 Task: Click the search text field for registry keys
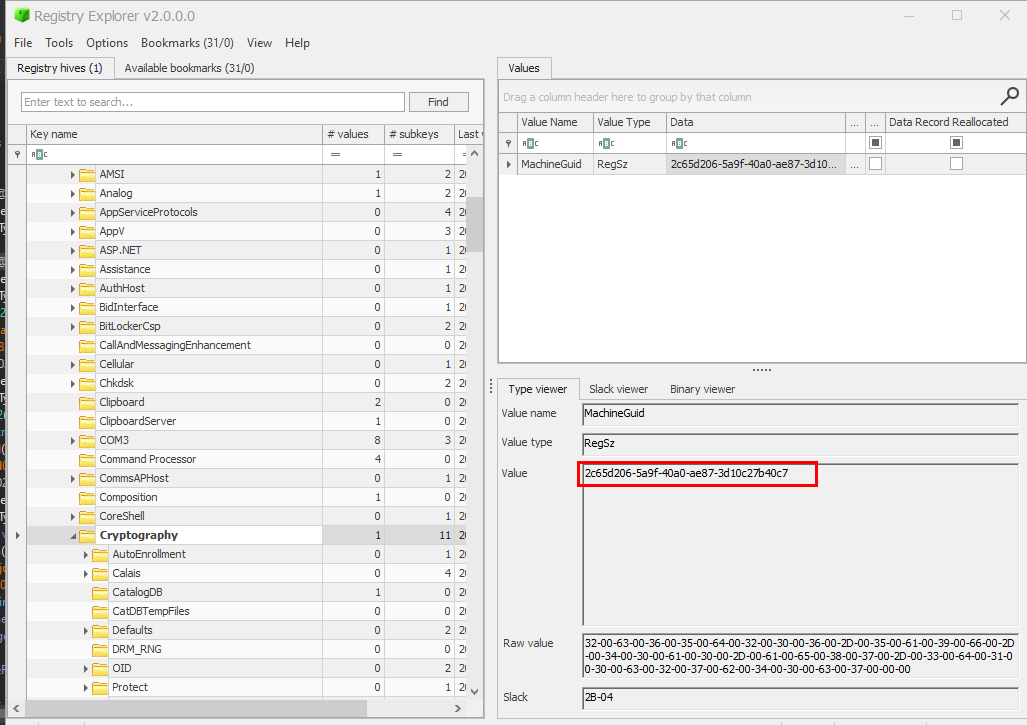[213, 102]
